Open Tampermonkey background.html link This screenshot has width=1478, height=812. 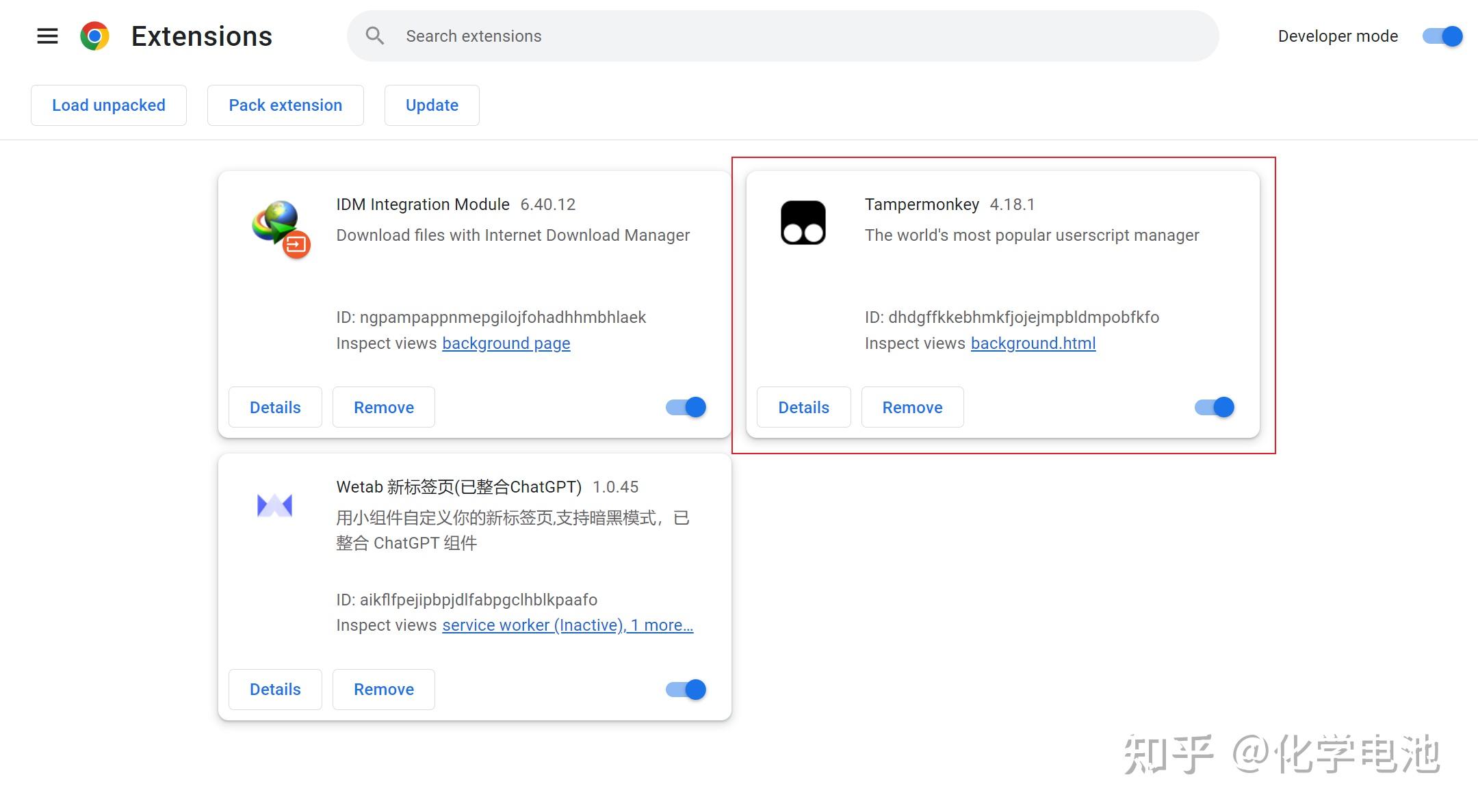(1033, 343)
